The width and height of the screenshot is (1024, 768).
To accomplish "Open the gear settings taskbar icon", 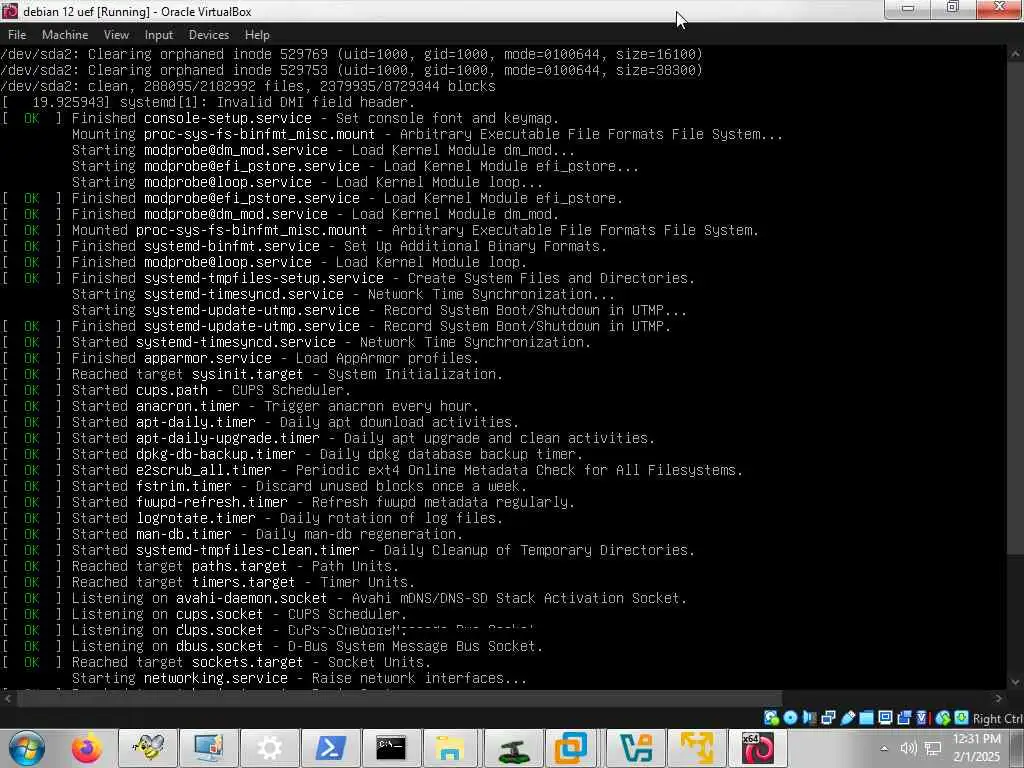I will pyautogui.click(x=270, y=748).
